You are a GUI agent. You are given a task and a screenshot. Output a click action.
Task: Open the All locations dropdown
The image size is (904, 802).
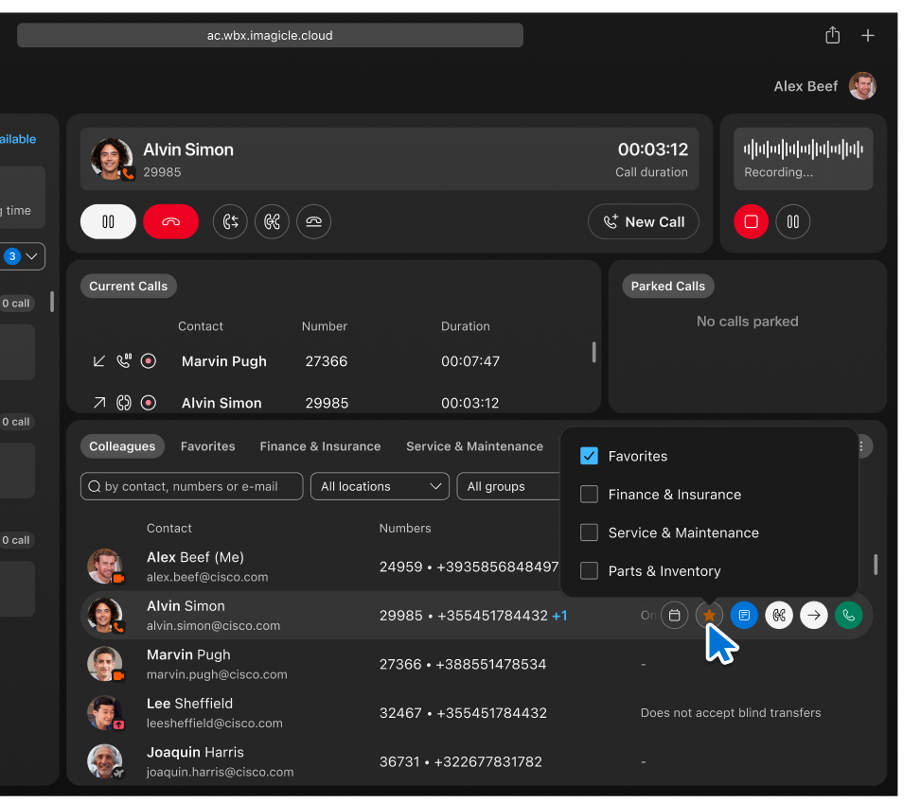pyautogui.click(x=379, y=486)
